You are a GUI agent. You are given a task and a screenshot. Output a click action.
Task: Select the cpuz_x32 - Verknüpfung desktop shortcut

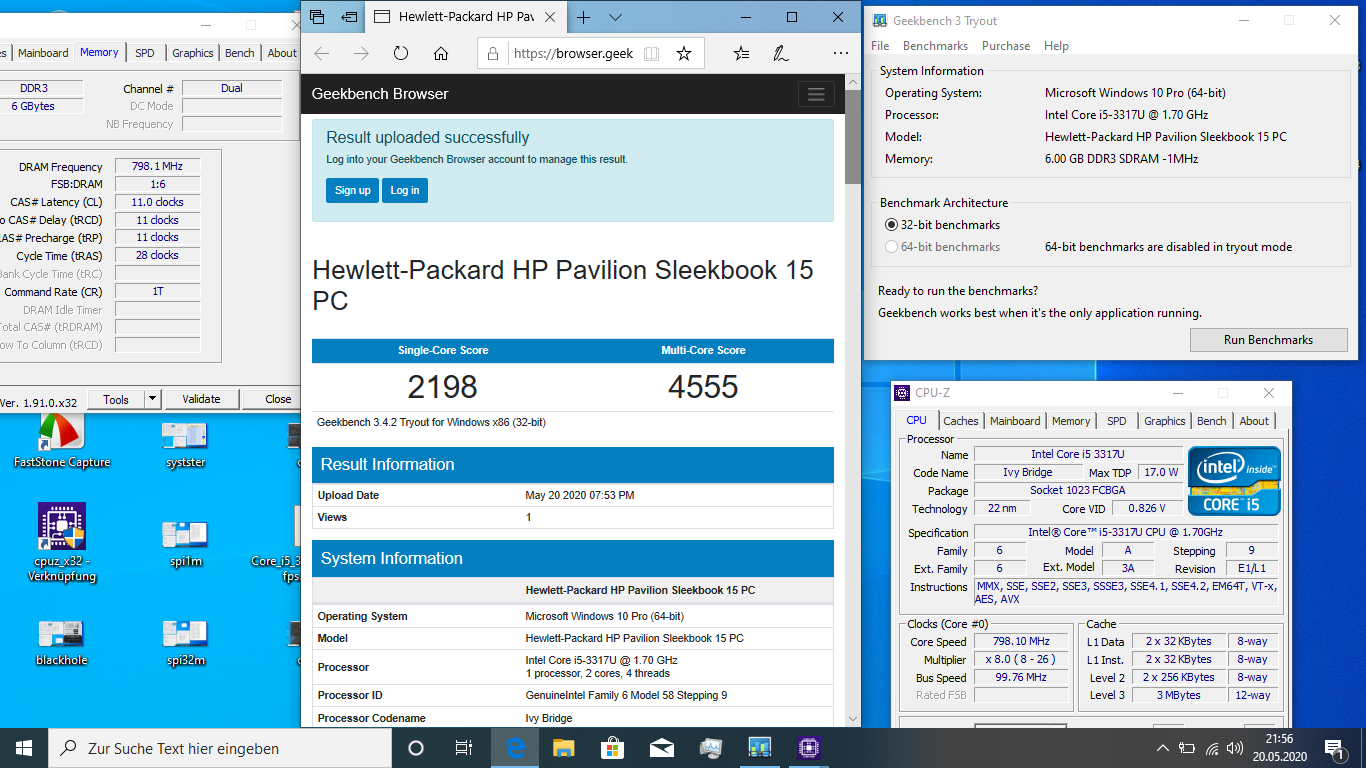coord(62,542)
